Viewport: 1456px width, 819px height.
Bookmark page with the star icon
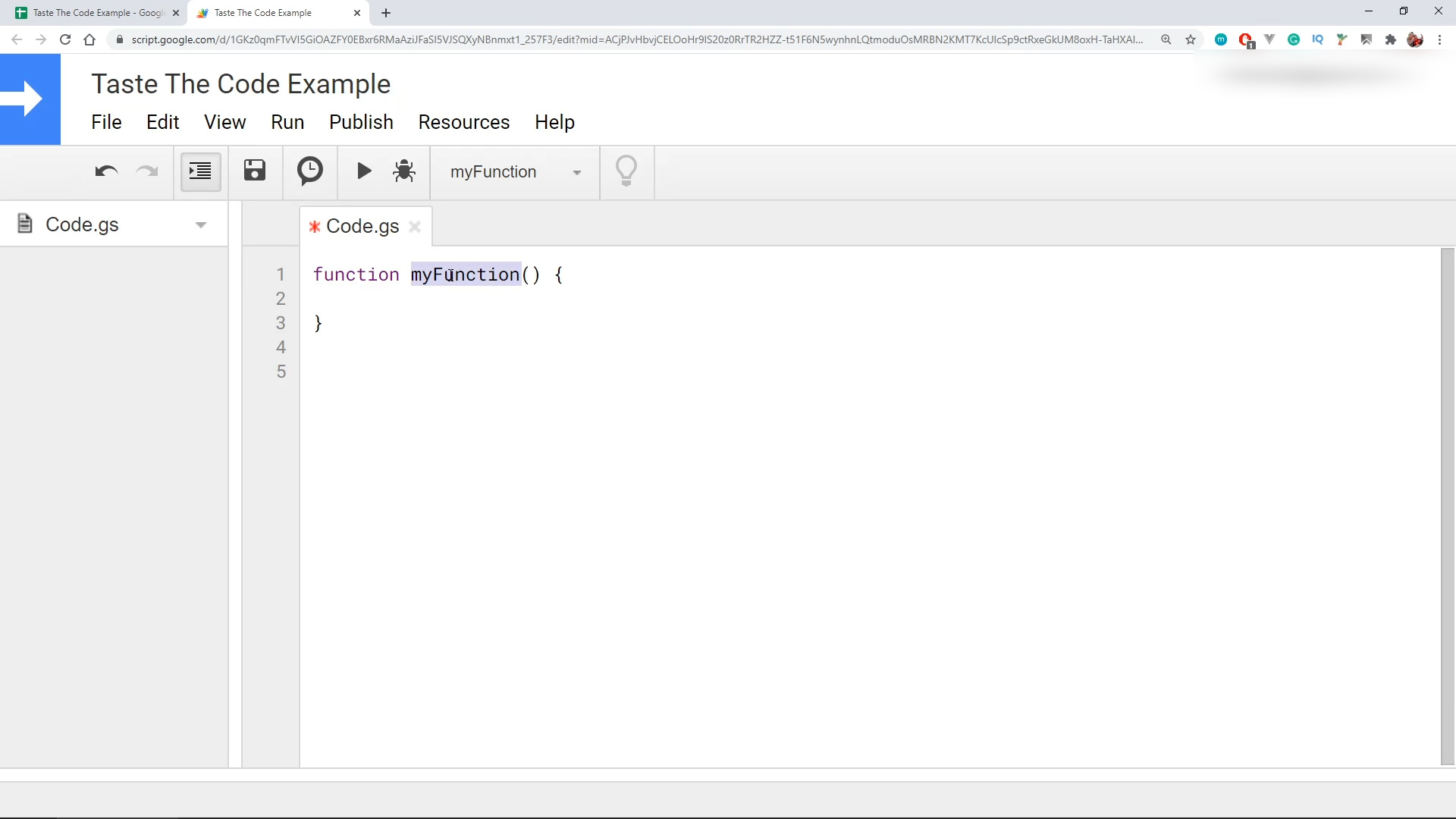coord(1191,39)
